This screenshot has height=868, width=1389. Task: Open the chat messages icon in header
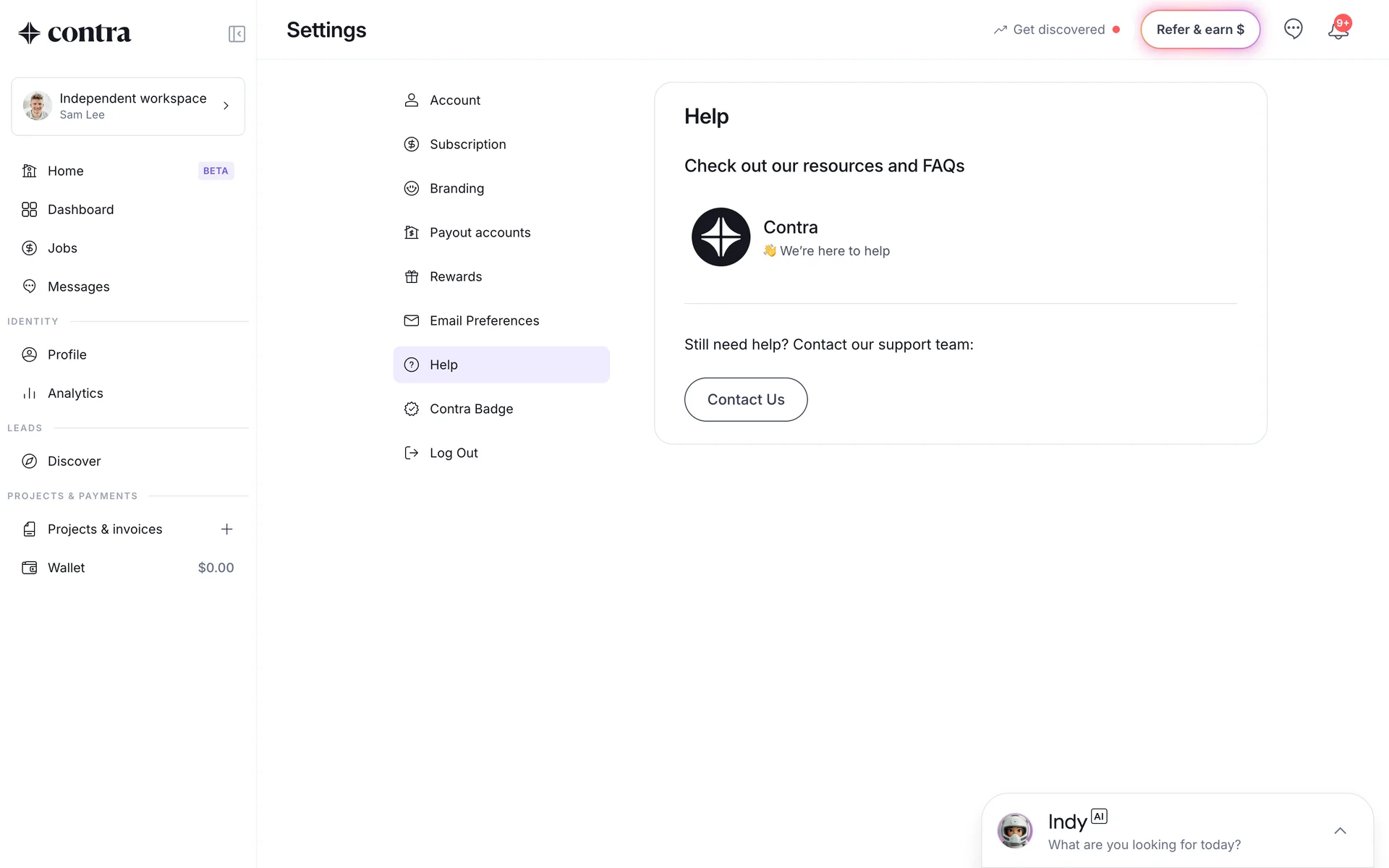pos(1293,29)
